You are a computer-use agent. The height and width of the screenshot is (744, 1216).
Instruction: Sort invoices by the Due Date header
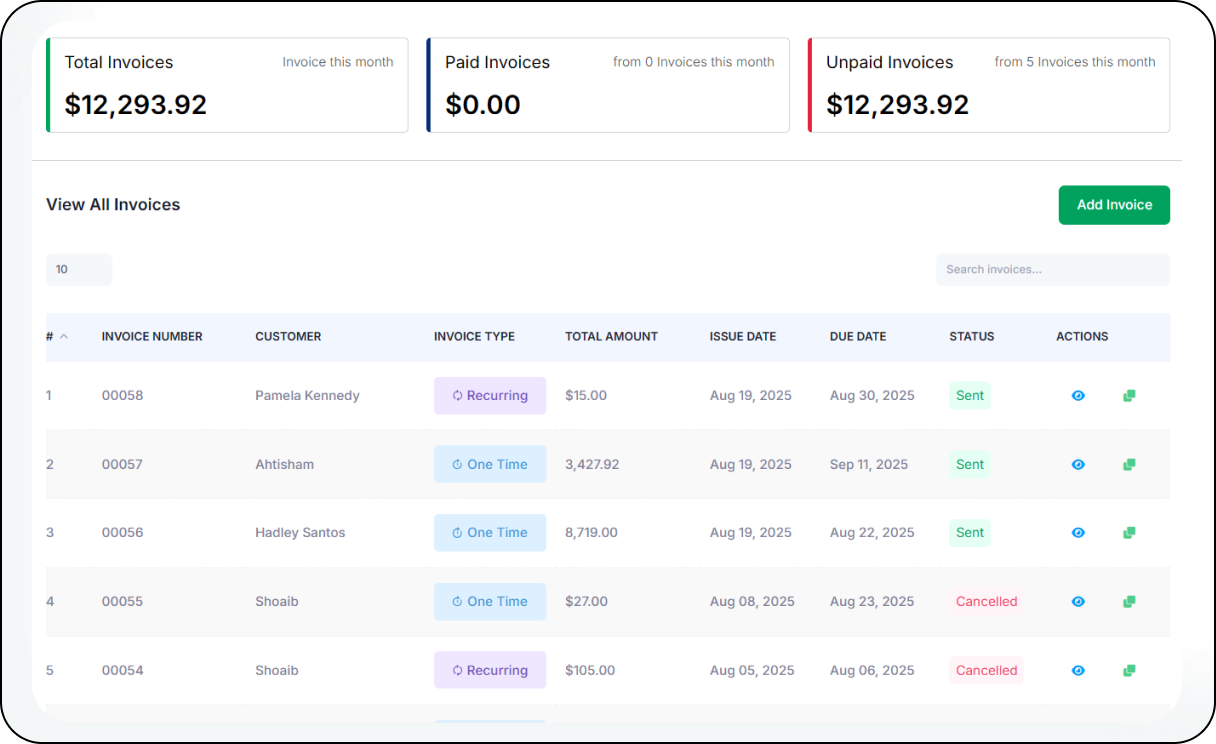click(x=857, y=337)
